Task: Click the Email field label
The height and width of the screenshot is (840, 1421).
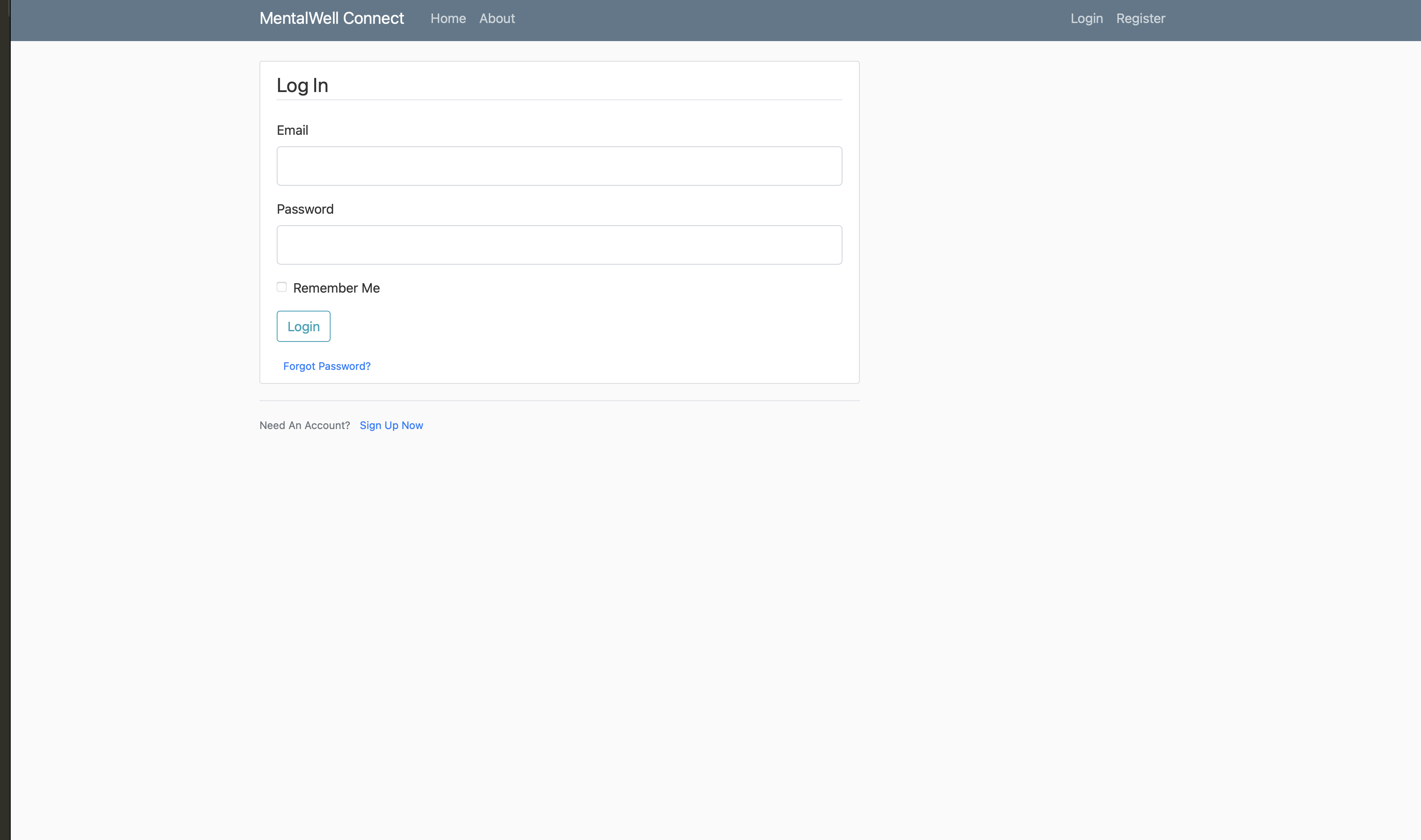Action: [292, 130]
